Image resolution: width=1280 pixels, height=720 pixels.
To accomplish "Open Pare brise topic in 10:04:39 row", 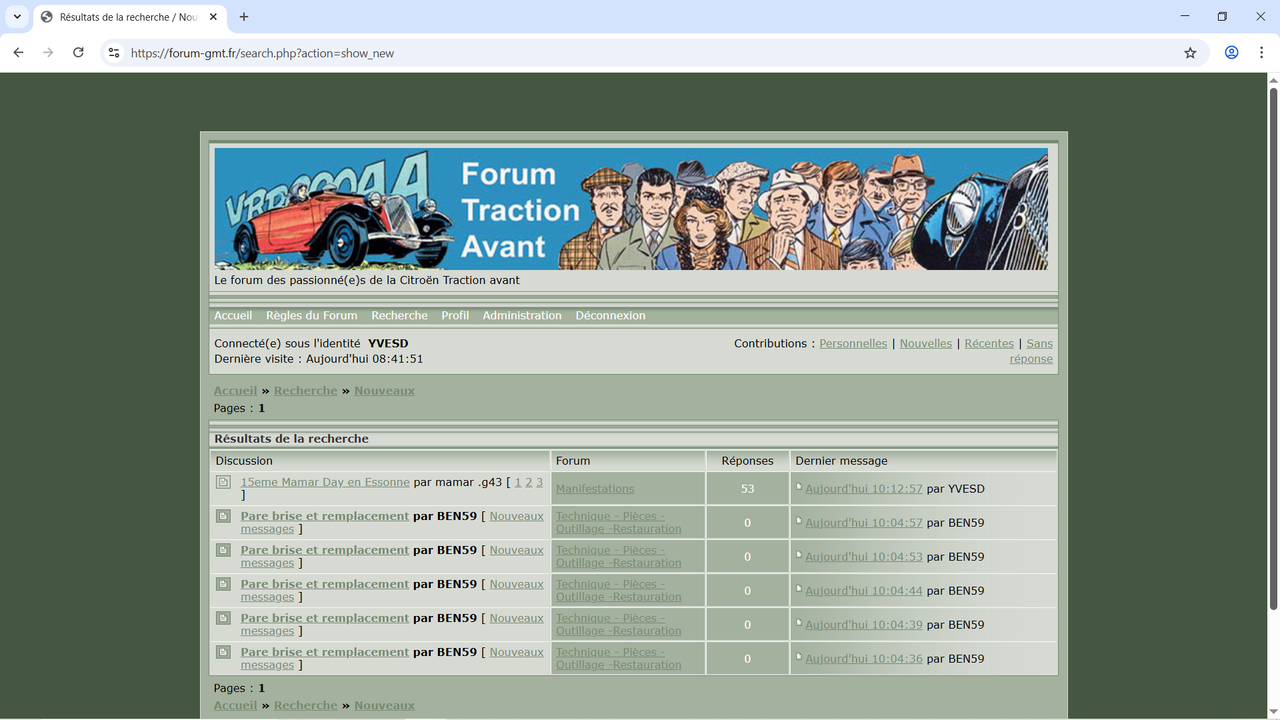I will point(325,618).
